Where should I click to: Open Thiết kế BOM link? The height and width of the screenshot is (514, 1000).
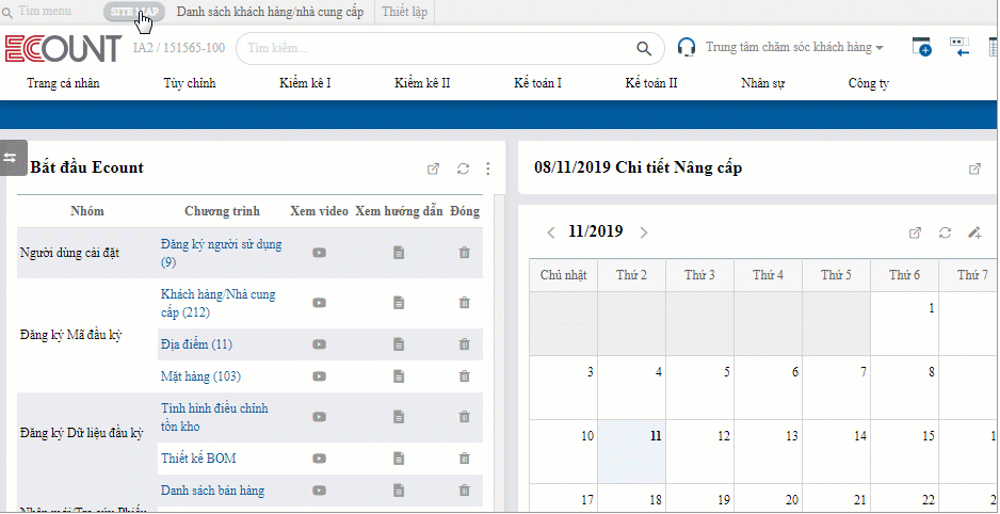(198, 459)
